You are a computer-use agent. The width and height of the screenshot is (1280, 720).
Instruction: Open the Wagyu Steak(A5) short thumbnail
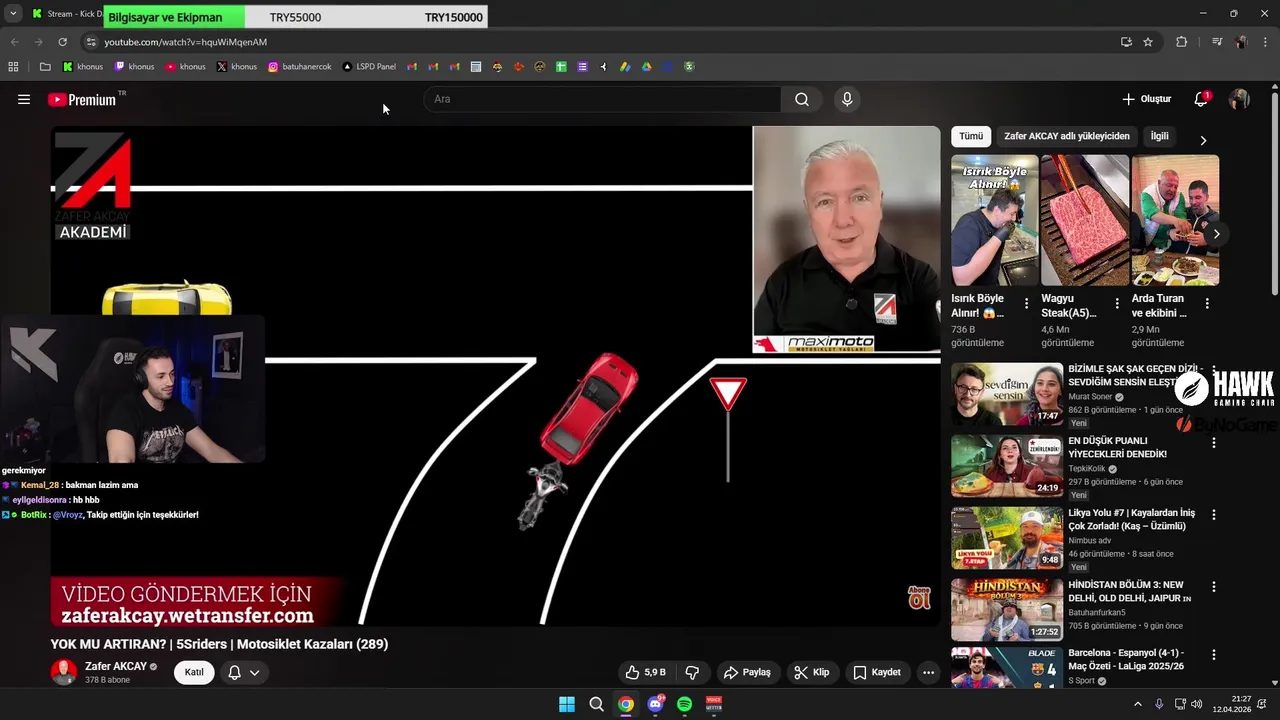click(x=1085, y=220)
